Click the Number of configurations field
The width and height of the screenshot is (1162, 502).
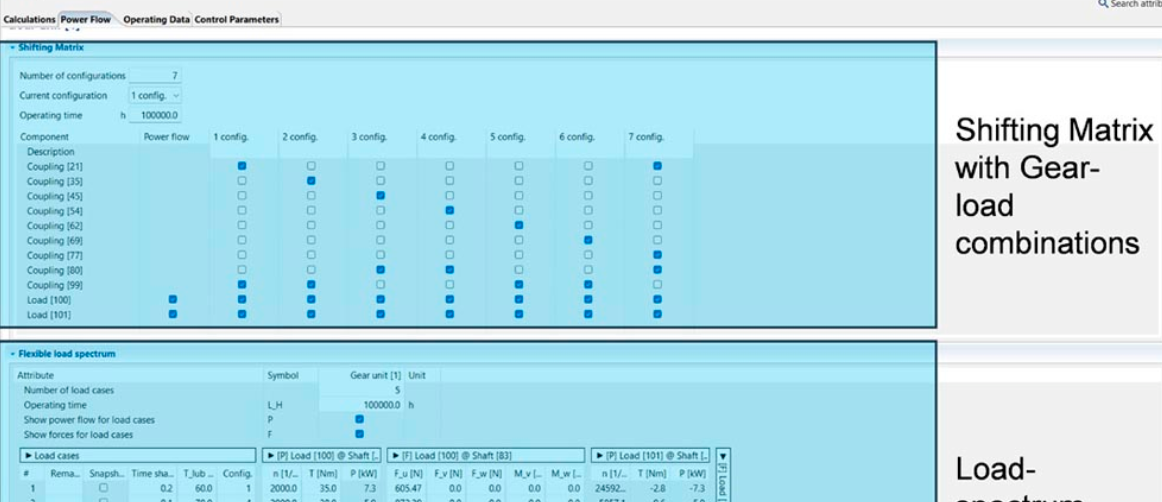coord(155,76)
